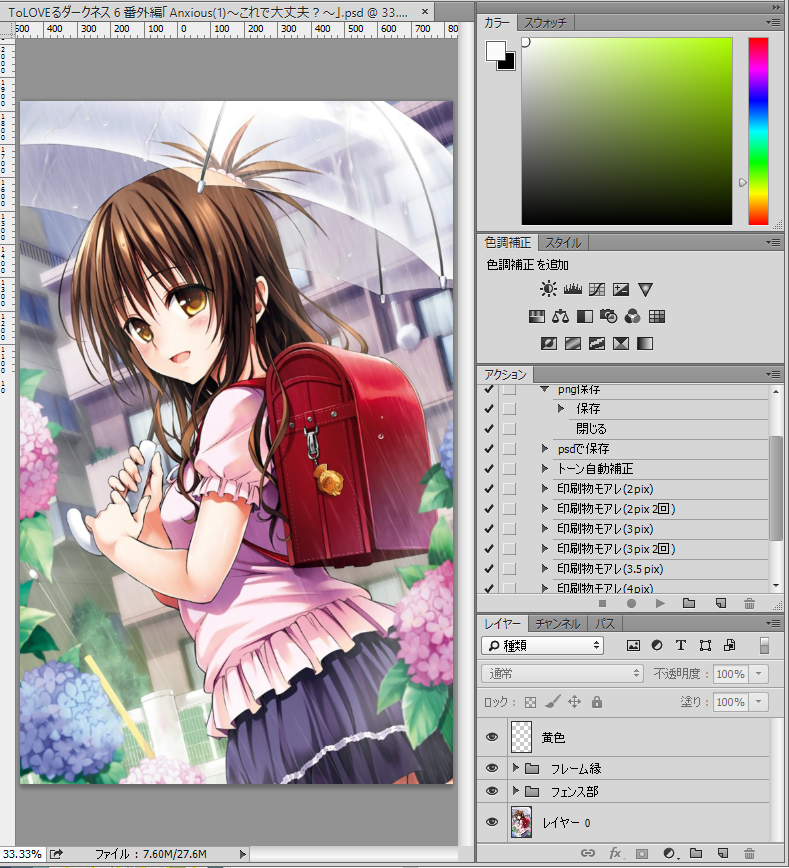Open the 塗り fill slider arrow

pyautogui.click(x=759, y=702)
